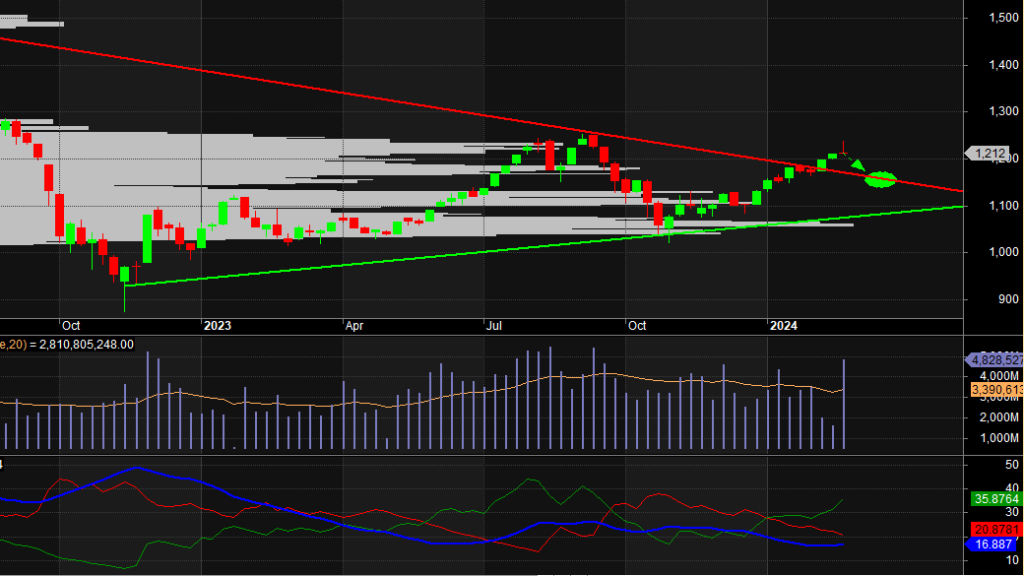Screen dimensions: 1024x576
Task: Click the blue 16.887 indicator tag
Action: pyautogui.click(x=992, y=545)
